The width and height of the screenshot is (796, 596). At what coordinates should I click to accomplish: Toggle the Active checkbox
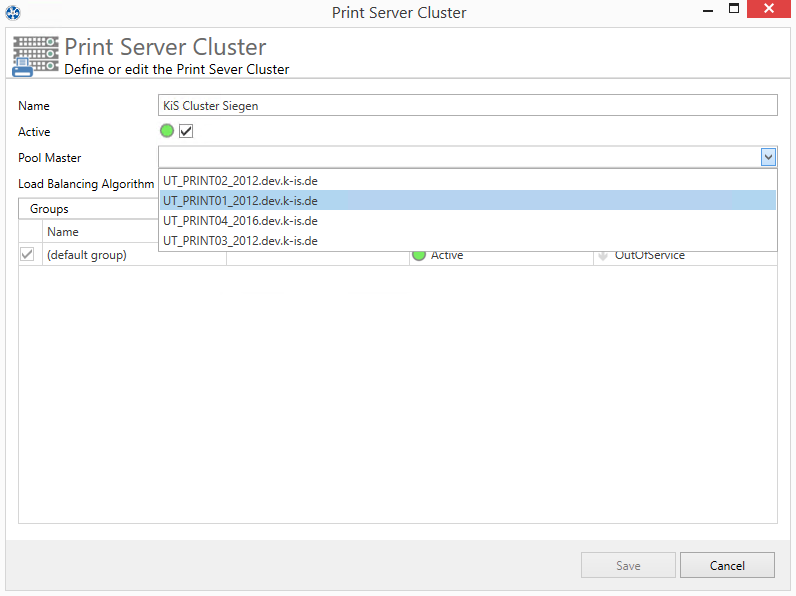pos(186,131)
